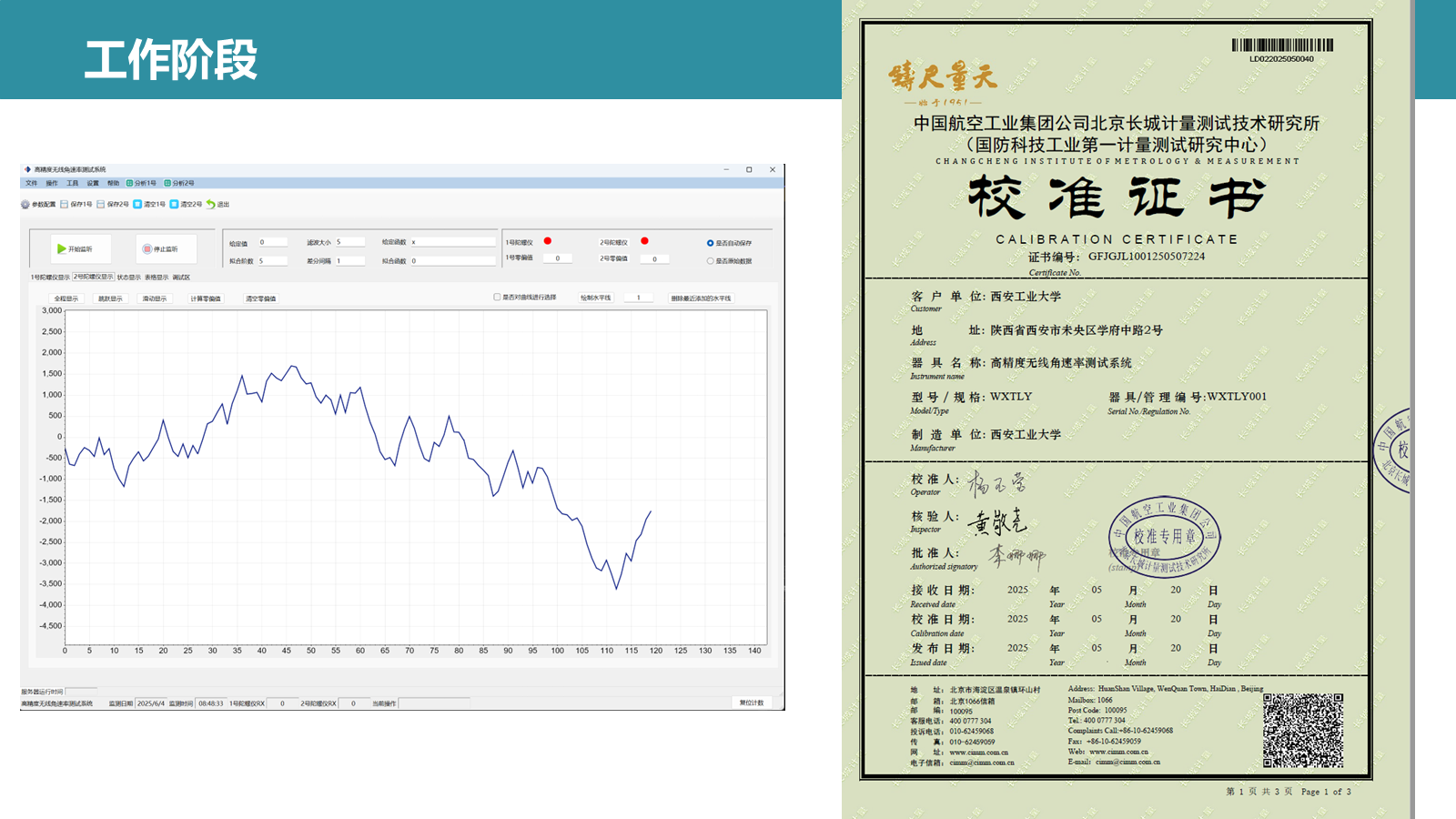Viewport: 1456px width, 819px height.
Task: Click the 服务器运行时间 field
Action: click(x=81, y=692)
